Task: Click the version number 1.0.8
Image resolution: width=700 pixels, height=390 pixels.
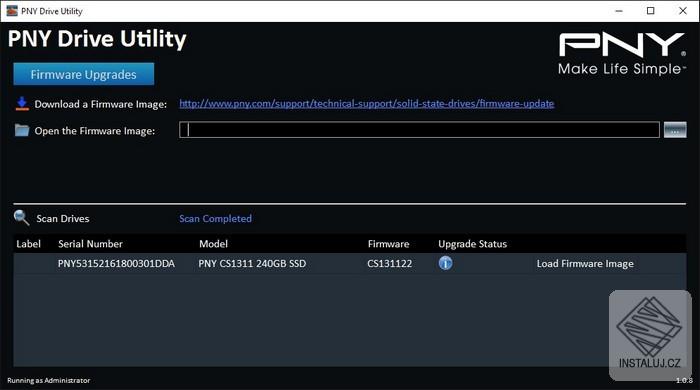Action: pos(684,380)
